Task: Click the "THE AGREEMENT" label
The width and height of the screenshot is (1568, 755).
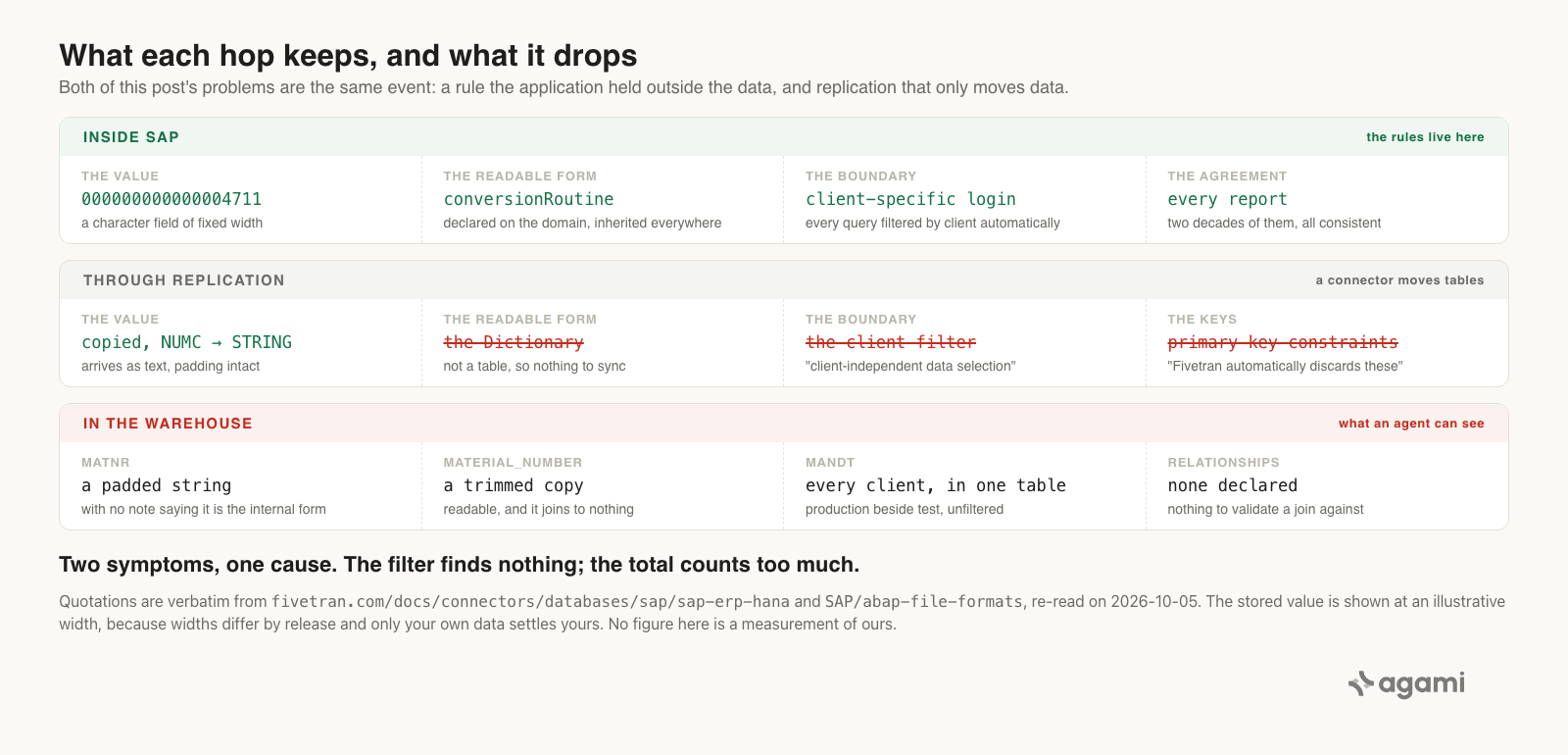Action: pyautogui.click(x=1227, y=176)
